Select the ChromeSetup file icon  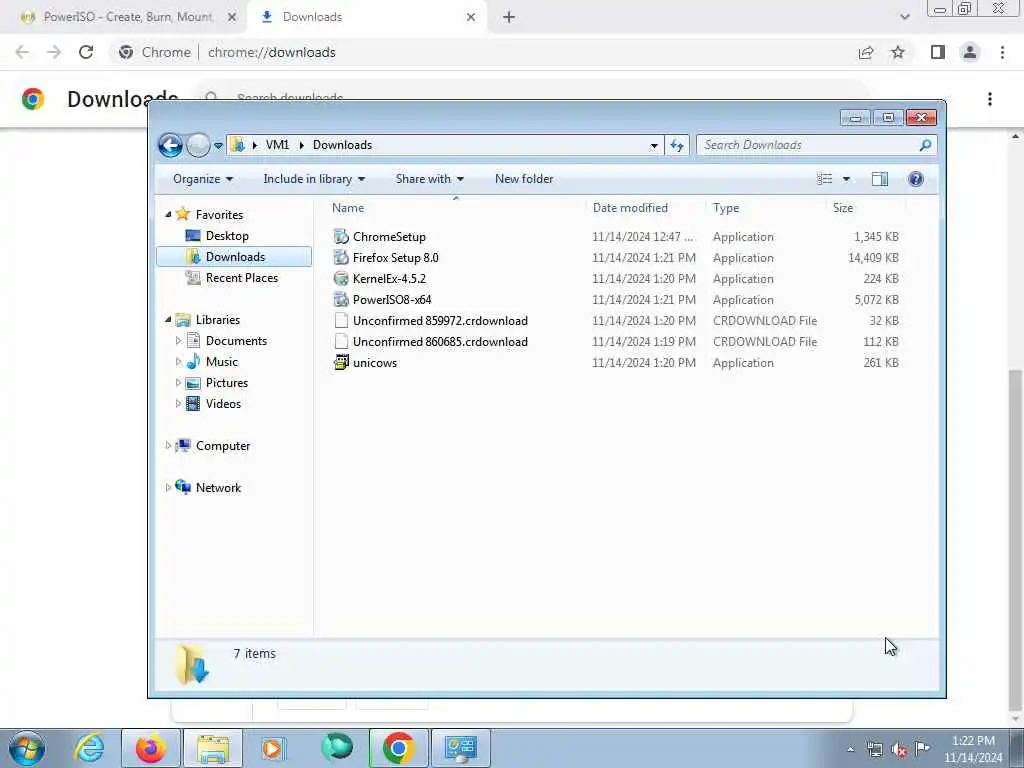[341, 236]
